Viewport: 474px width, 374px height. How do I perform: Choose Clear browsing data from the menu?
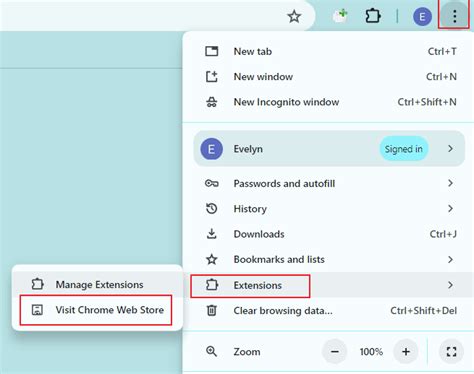pos(328,311)
